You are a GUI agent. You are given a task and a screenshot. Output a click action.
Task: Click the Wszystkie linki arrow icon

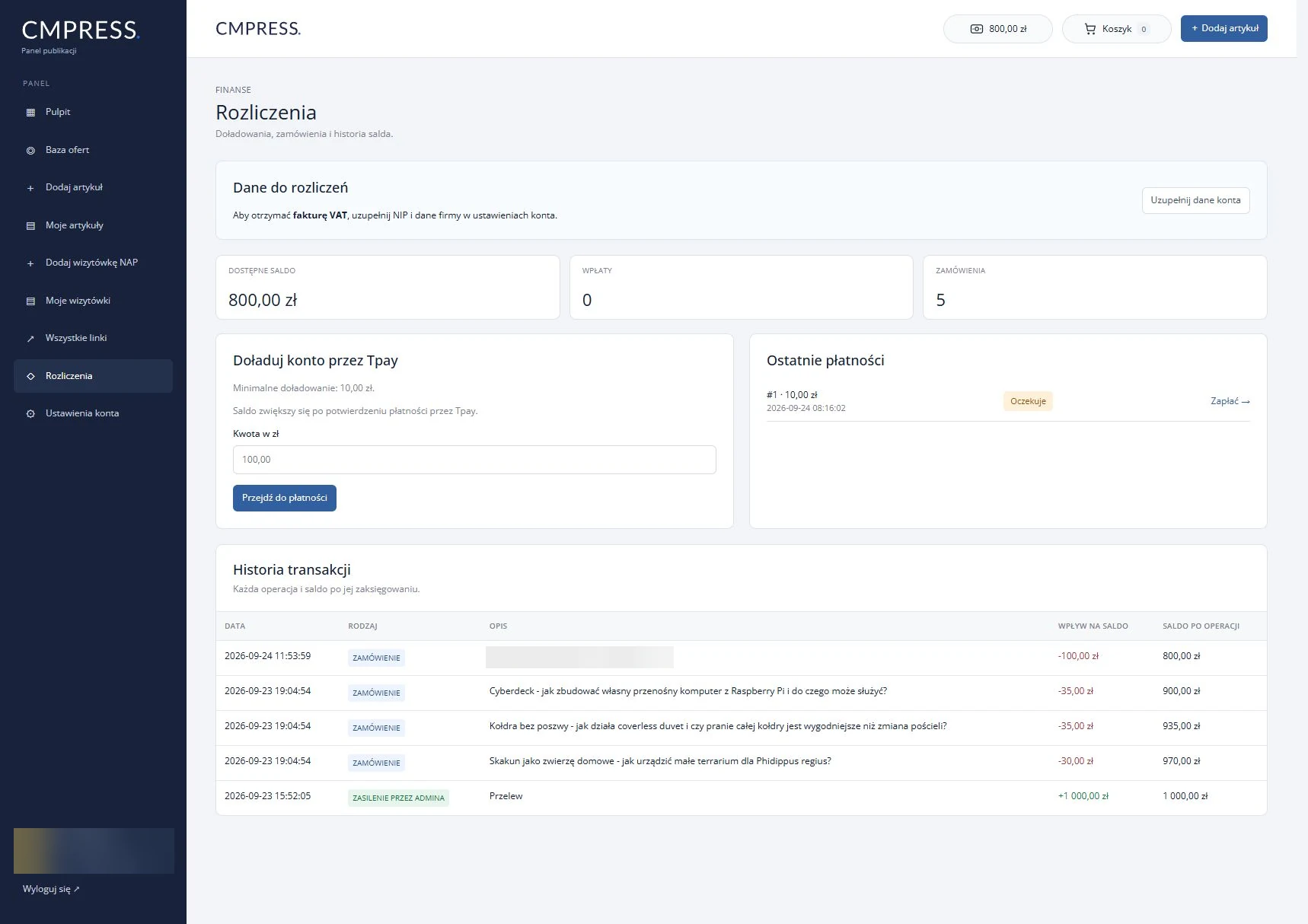click(x=30, y=339)
